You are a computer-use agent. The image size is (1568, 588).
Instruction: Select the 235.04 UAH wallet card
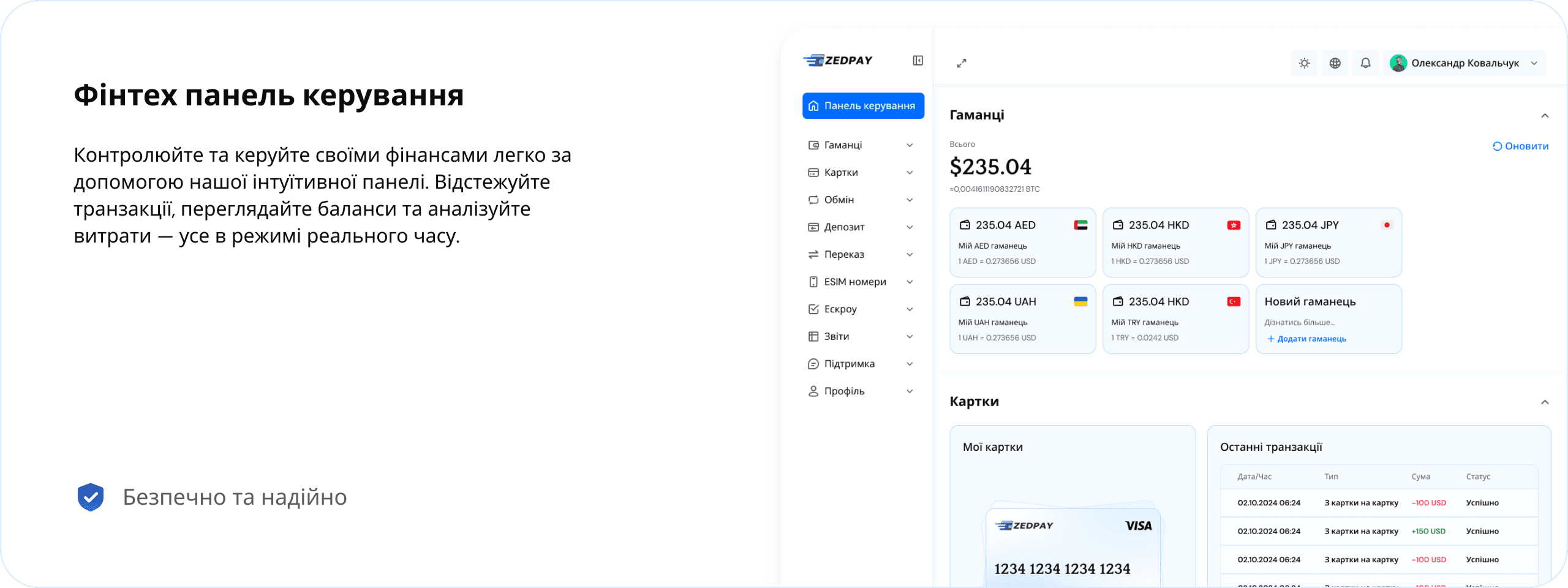(x=1022, y=319)
